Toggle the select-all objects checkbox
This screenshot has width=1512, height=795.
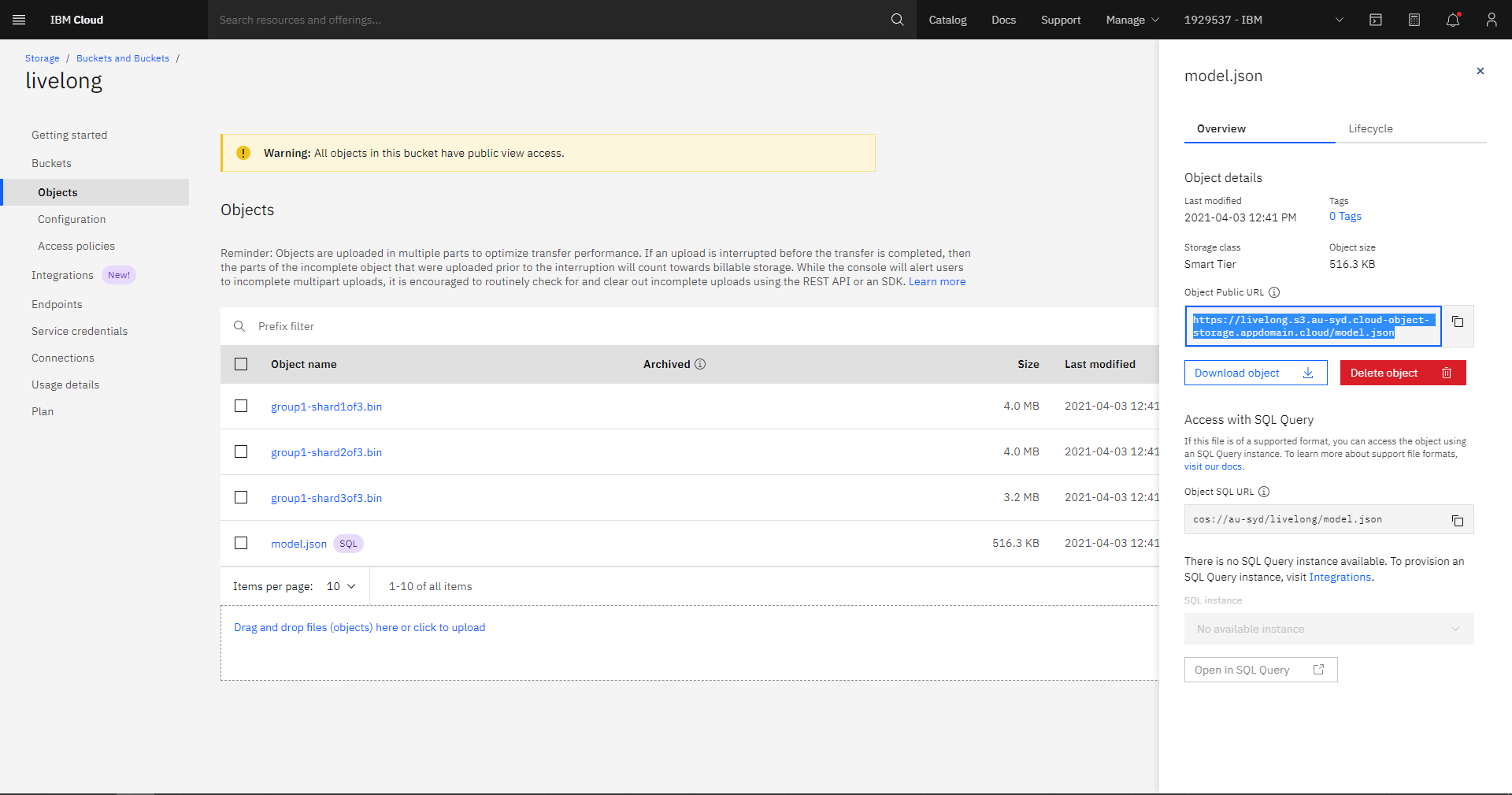241,364
